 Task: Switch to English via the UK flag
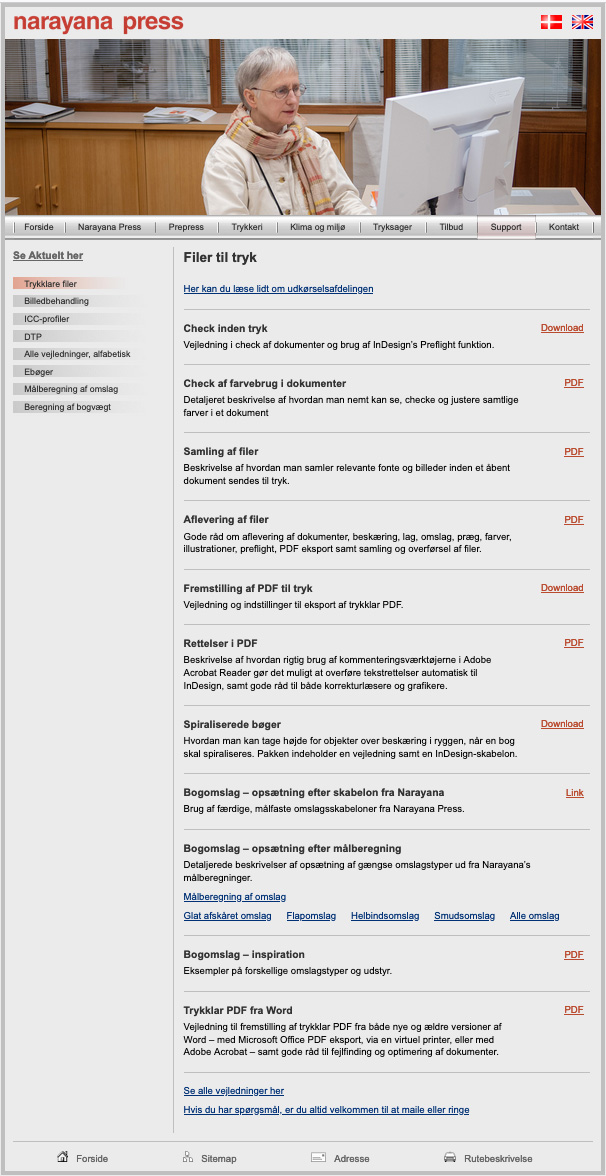(x=582, y=22)
